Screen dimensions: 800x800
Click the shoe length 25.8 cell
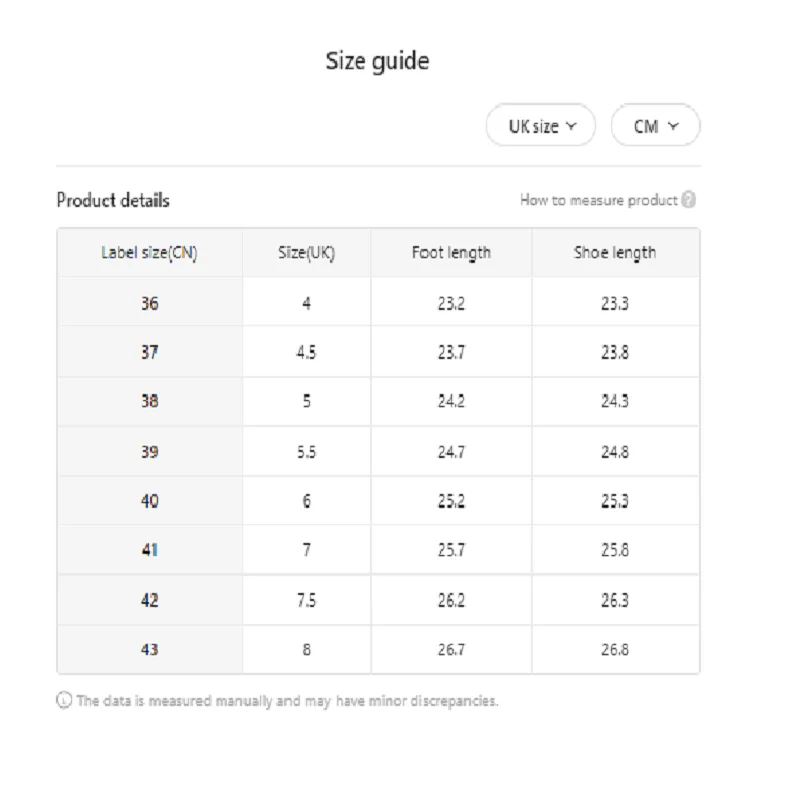[x=615, y=550]
